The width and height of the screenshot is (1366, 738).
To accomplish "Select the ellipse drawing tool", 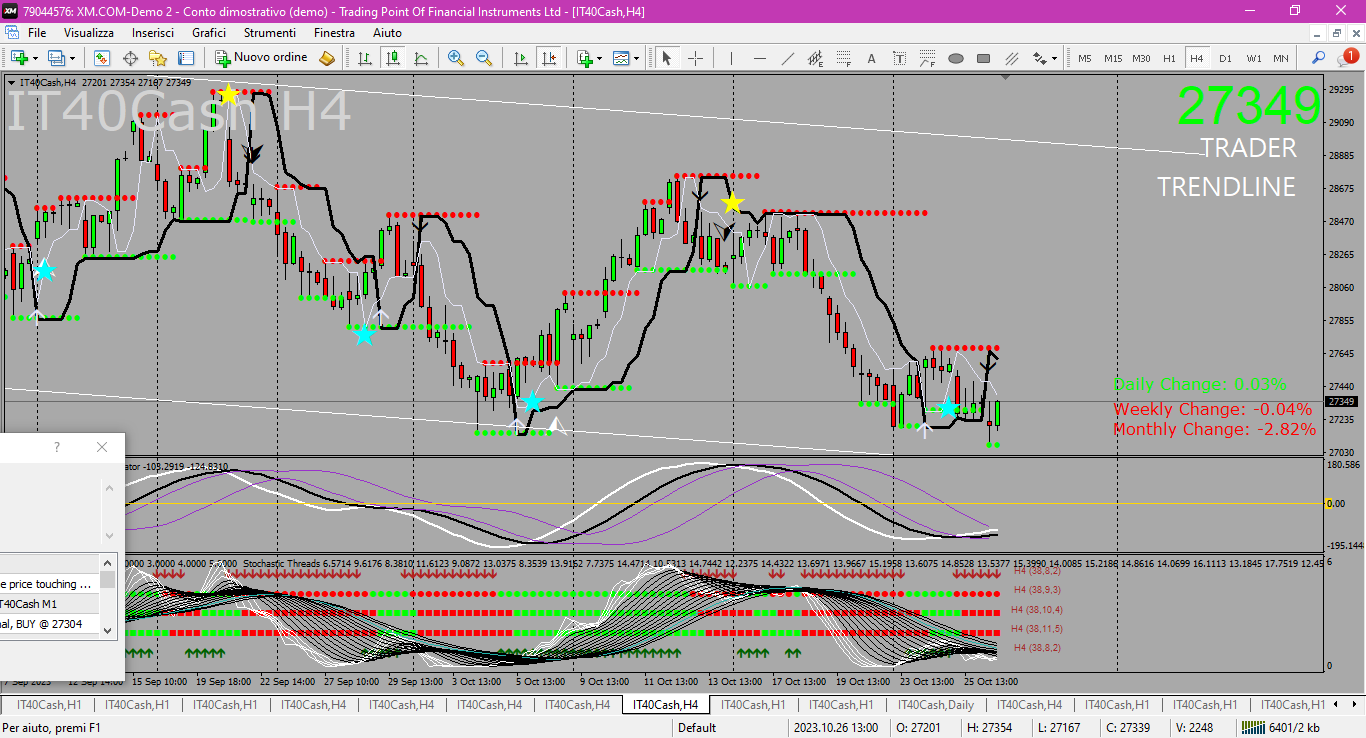I will (x=955, y=58).
